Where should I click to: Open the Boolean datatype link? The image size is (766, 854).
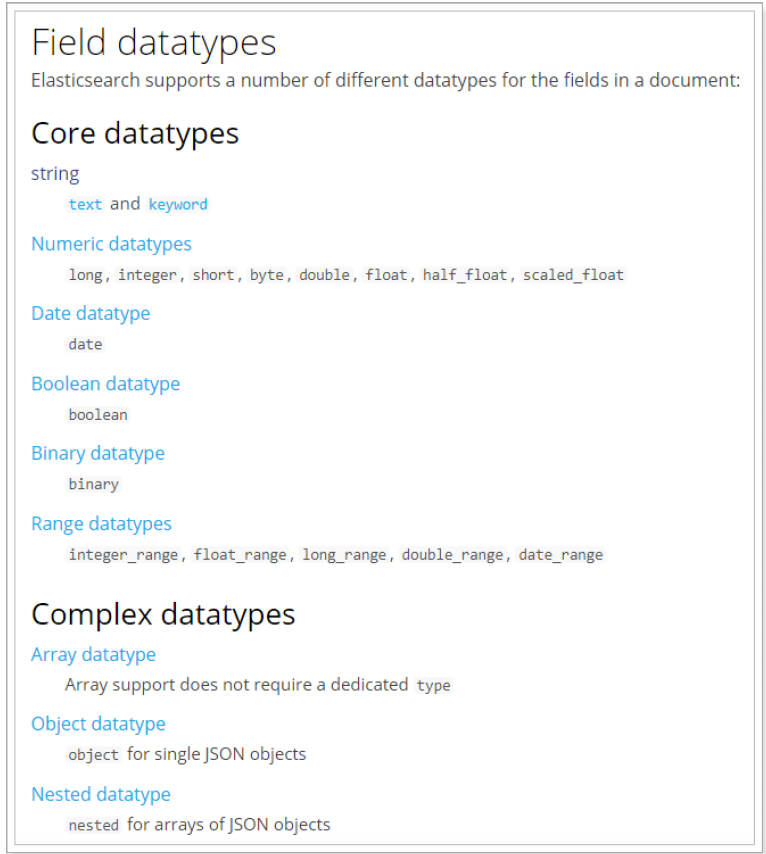(x=105, y=384)
